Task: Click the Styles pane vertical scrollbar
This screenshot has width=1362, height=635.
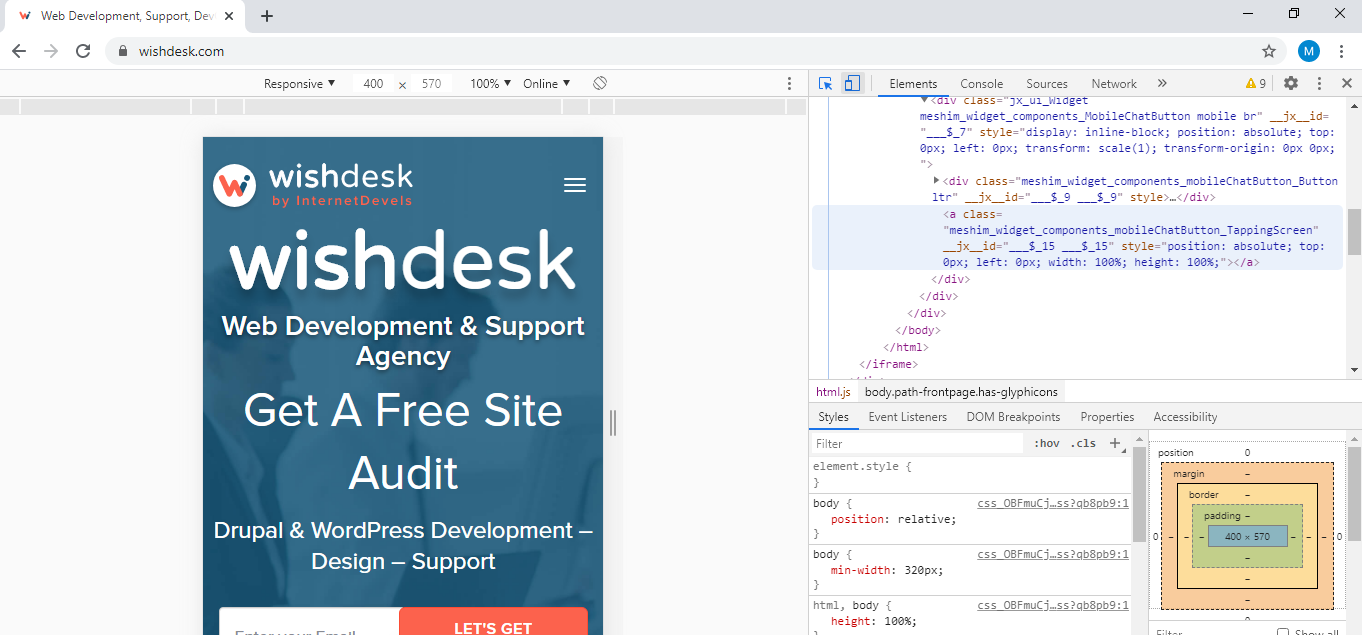Action: pyautogui.click(x=1138, y=495)
